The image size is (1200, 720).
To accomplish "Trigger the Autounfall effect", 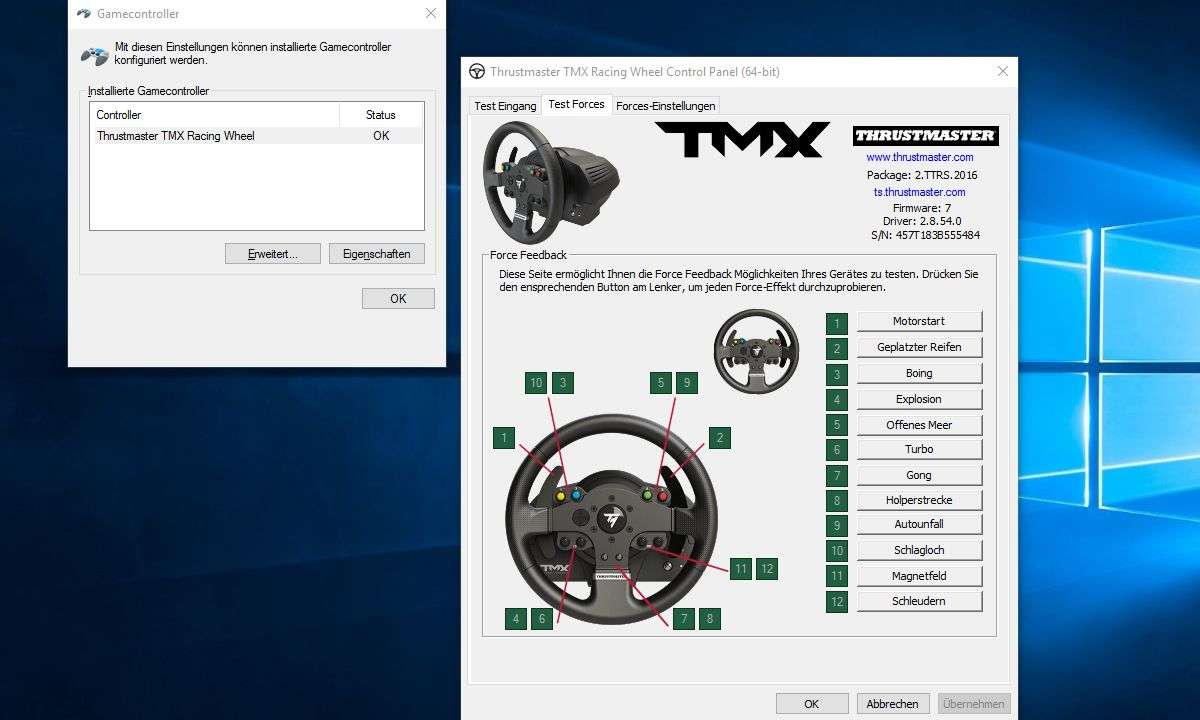I will click(919, 524).
